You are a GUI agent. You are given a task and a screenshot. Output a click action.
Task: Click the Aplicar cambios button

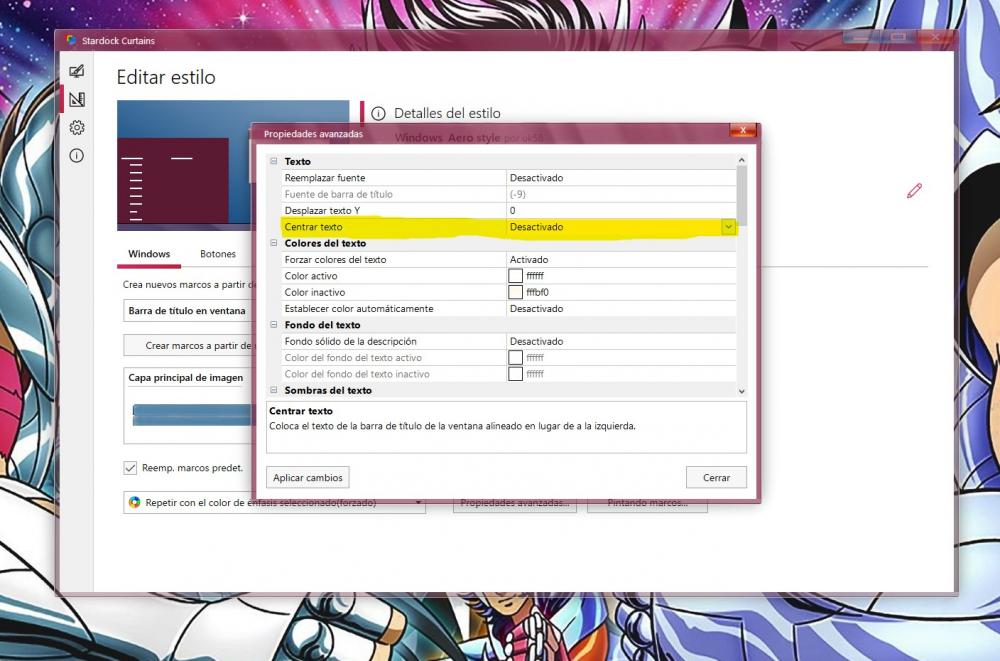click(307, 477)
